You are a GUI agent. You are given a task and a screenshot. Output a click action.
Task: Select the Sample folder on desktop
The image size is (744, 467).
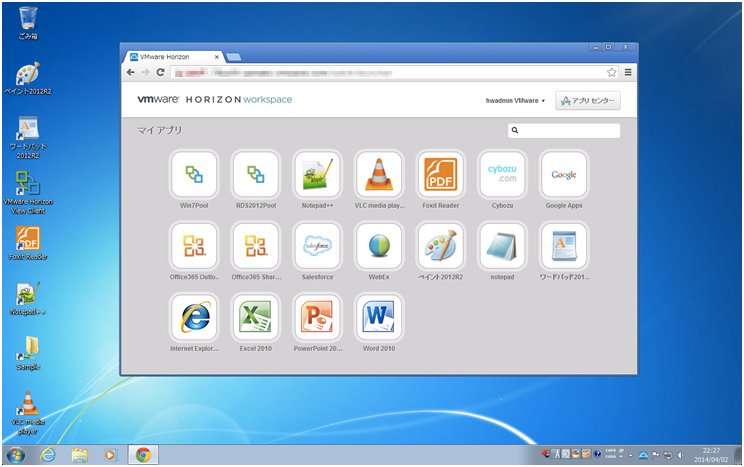pyautogui.click(x=28, y=354)
